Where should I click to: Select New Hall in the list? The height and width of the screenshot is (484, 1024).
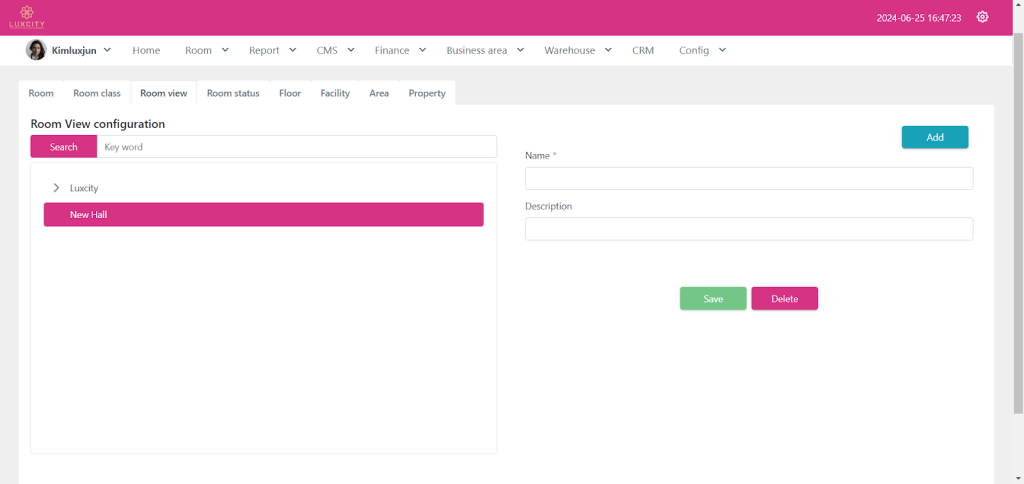pyautogui.click(x=263, y=215)
